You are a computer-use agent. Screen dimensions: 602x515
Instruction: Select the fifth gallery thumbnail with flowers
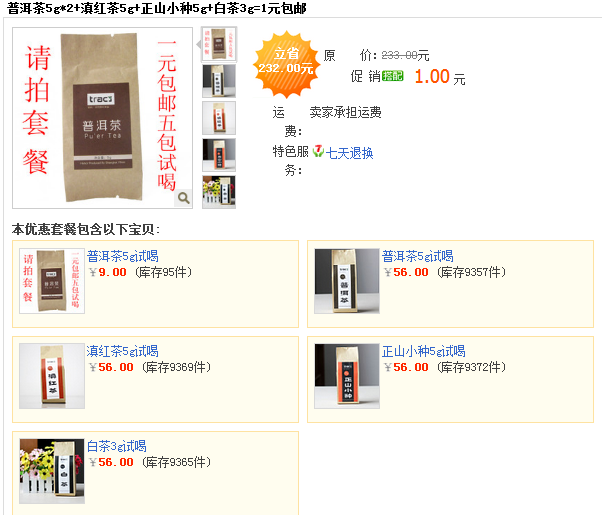(x=219, y=192)
